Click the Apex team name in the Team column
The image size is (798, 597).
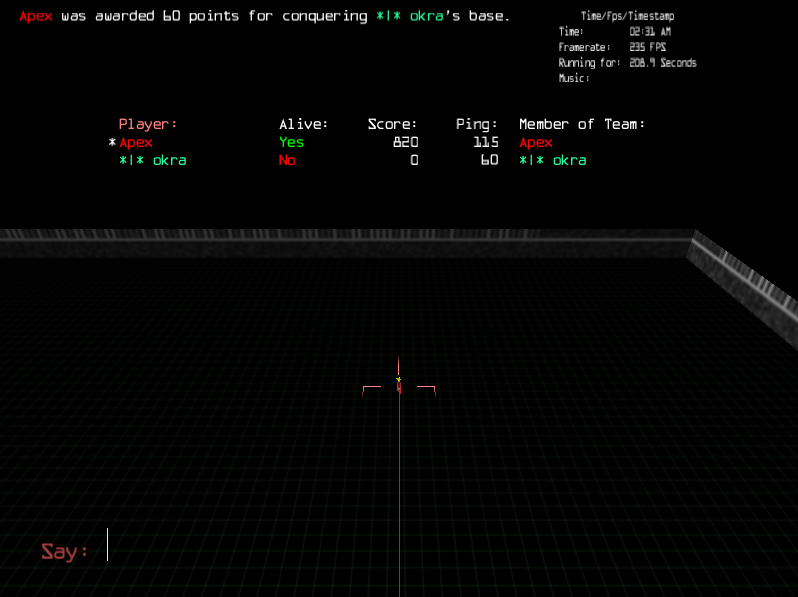[535, 143]
